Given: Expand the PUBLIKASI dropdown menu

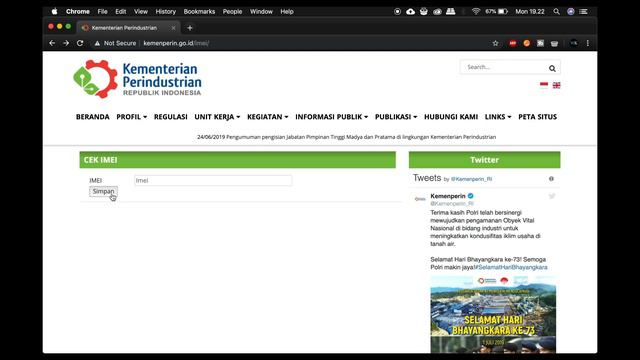Looking at the screenshot, I should (x=396, y=117).
